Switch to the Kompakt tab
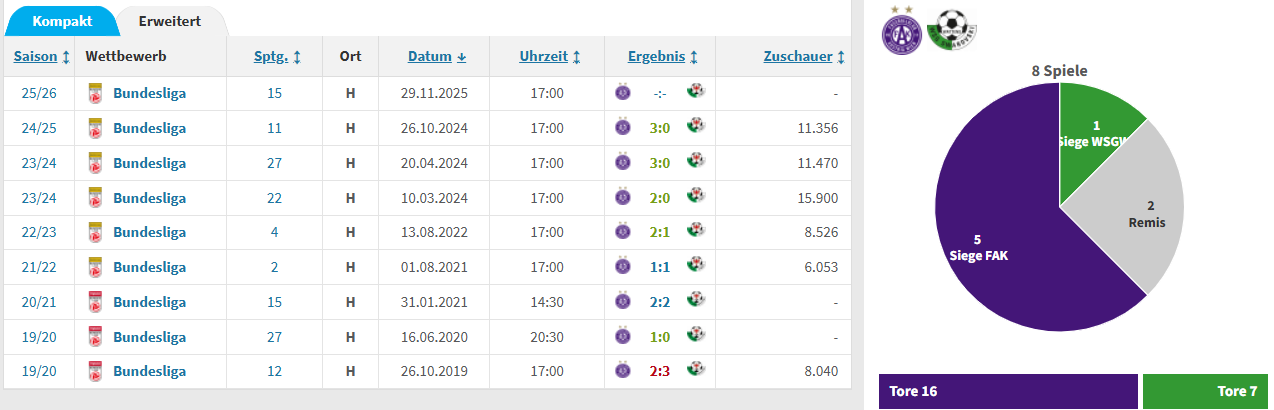This screenshot has width=1274, height=410. 62,20
